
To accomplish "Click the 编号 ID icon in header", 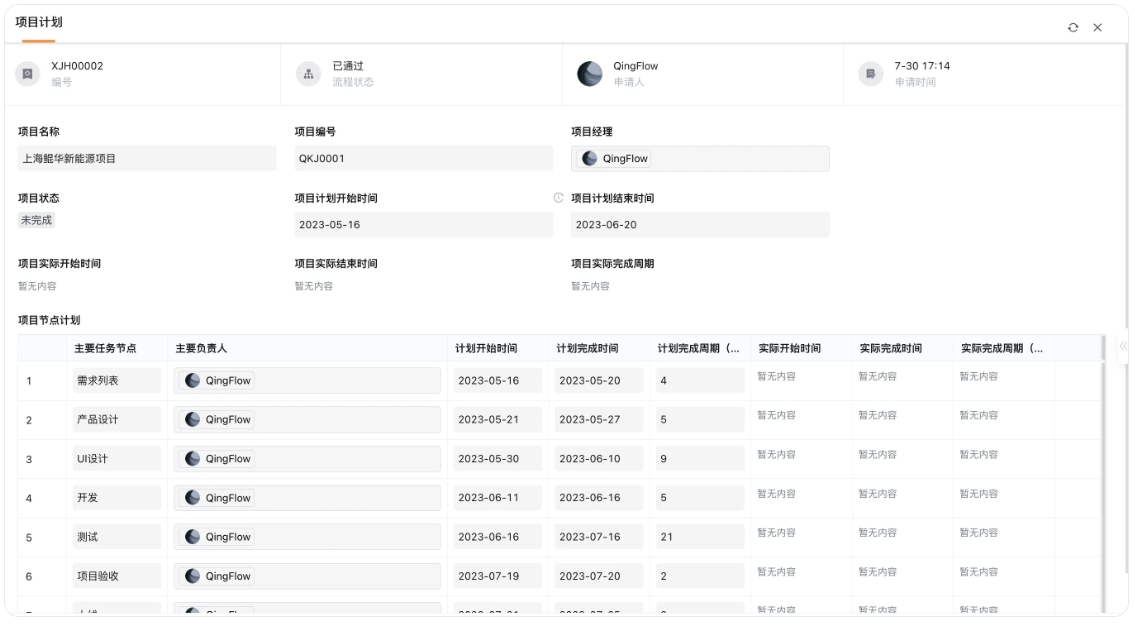I will tap(27, 74).
